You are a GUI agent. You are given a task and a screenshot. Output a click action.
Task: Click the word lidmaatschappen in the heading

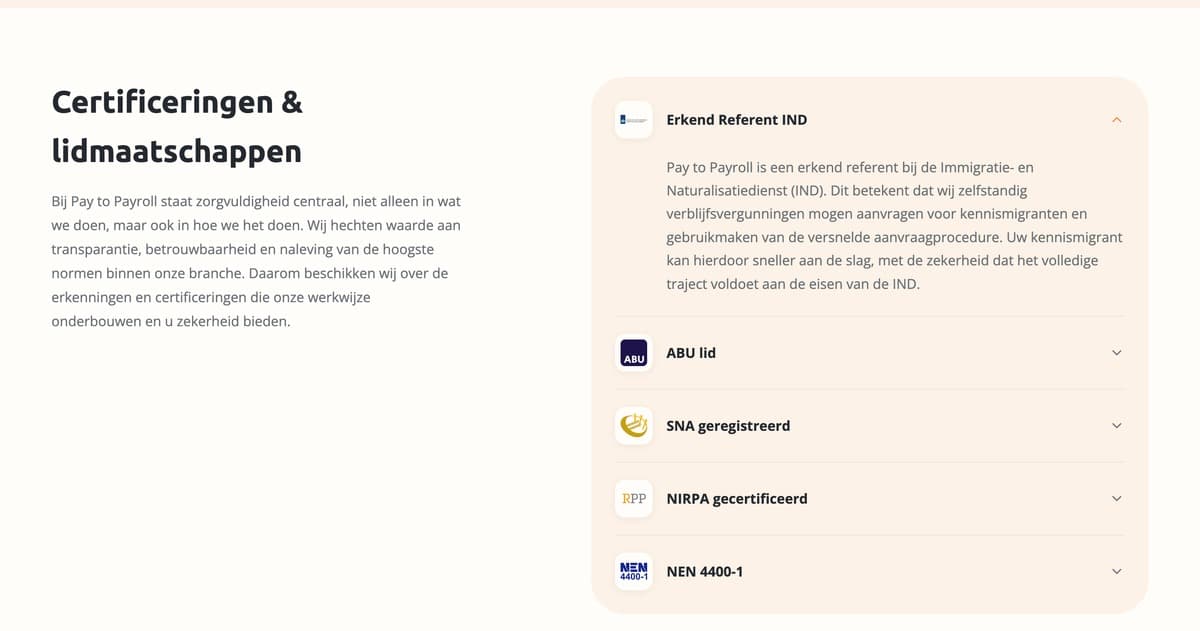177,151
